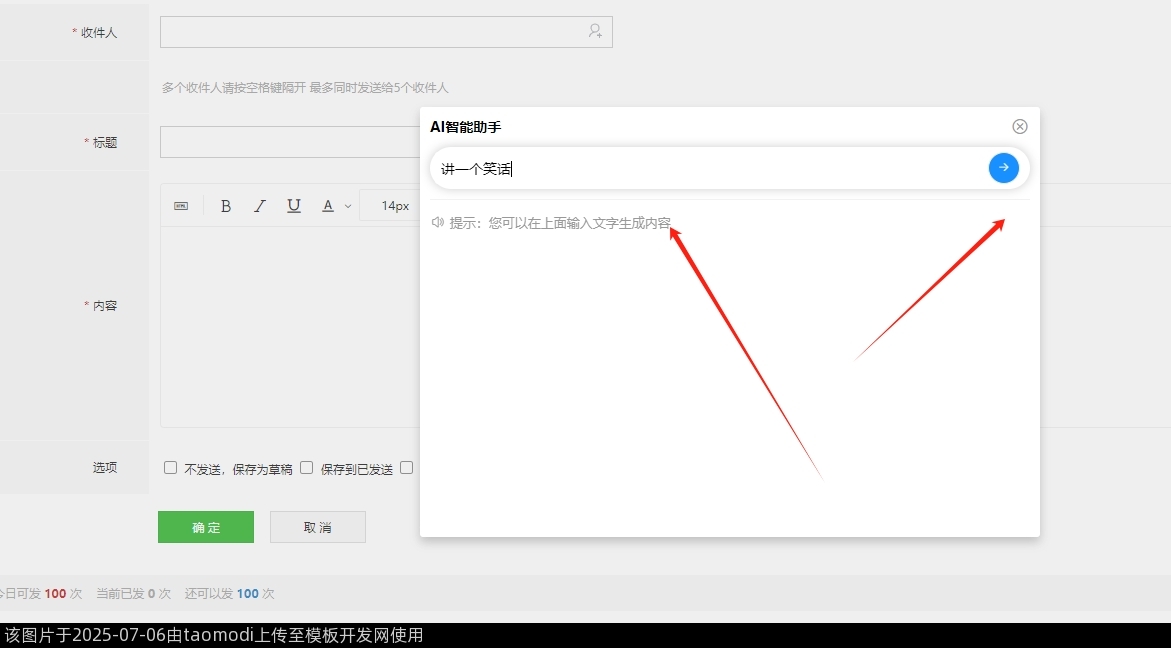
Task: Toggle HTML source mode in editor toolbar
Action: pos(181,206)
